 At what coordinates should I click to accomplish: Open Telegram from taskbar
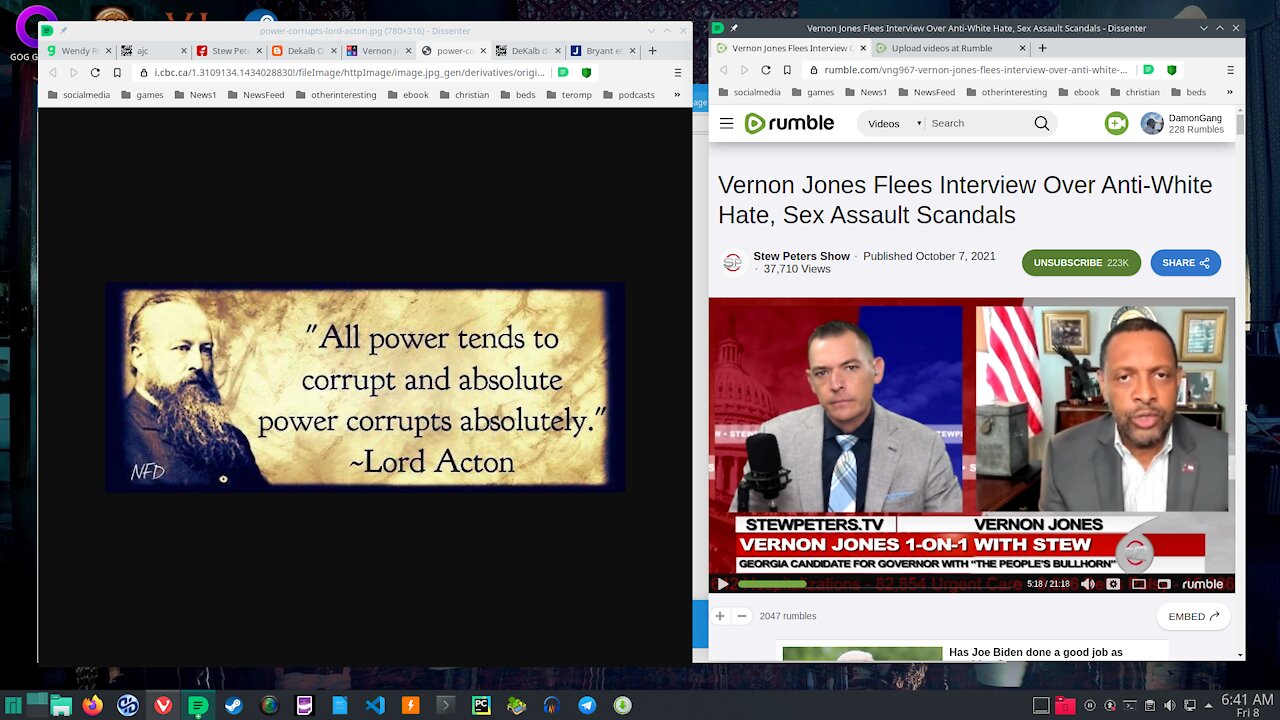pyautogui.click(x=587, y=705)
